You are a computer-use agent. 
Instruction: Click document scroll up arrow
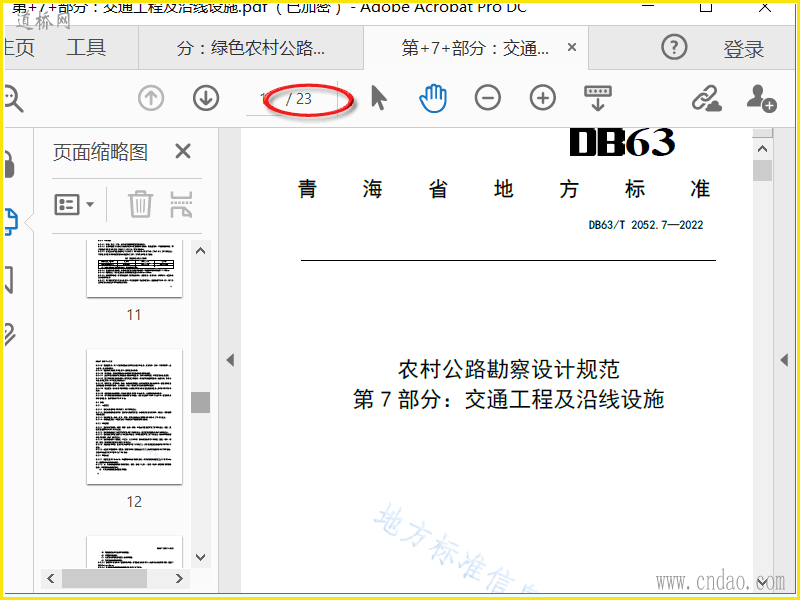pos(762,149)
